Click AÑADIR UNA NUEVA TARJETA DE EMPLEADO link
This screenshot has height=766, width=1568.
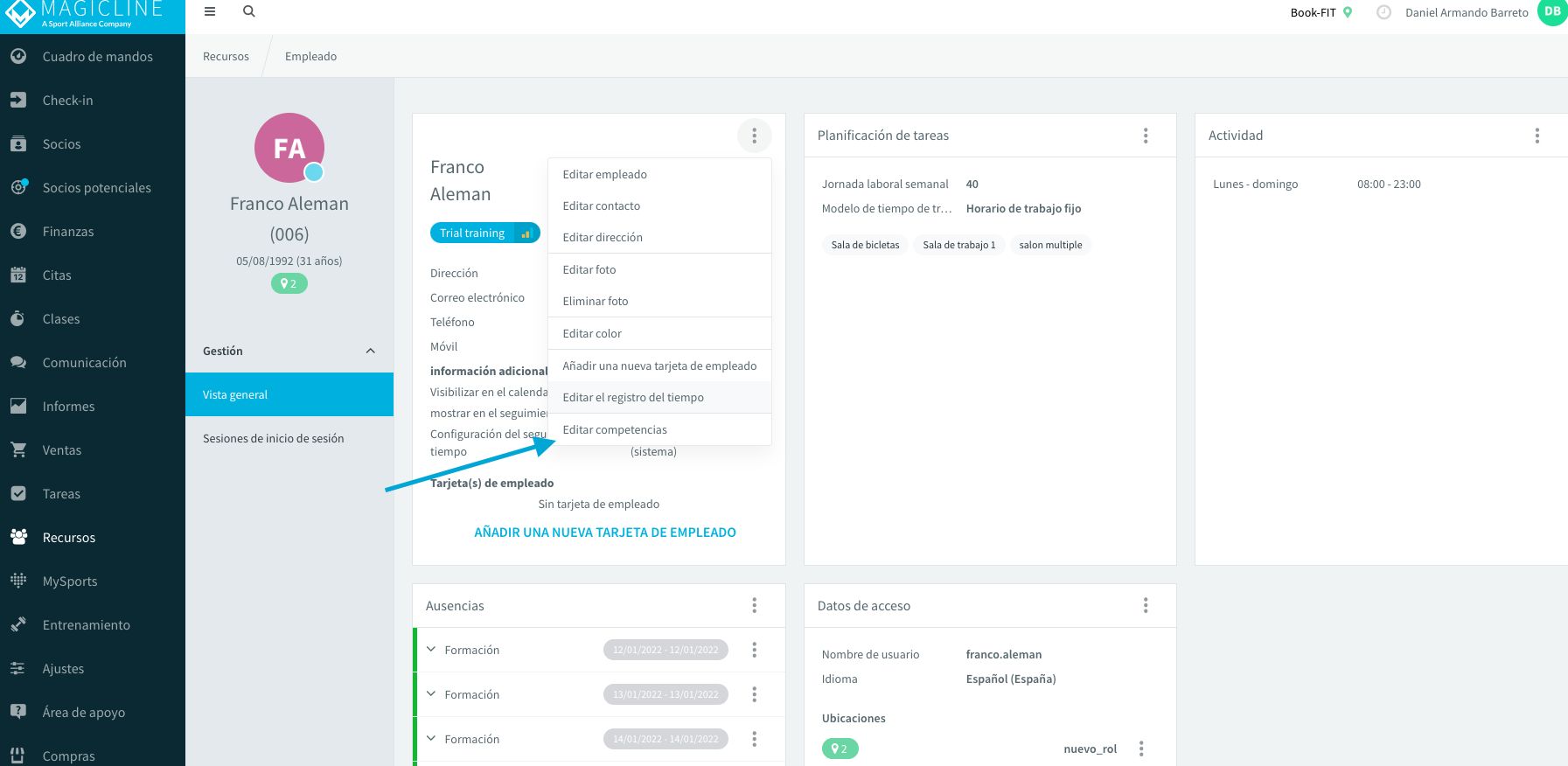605,533
